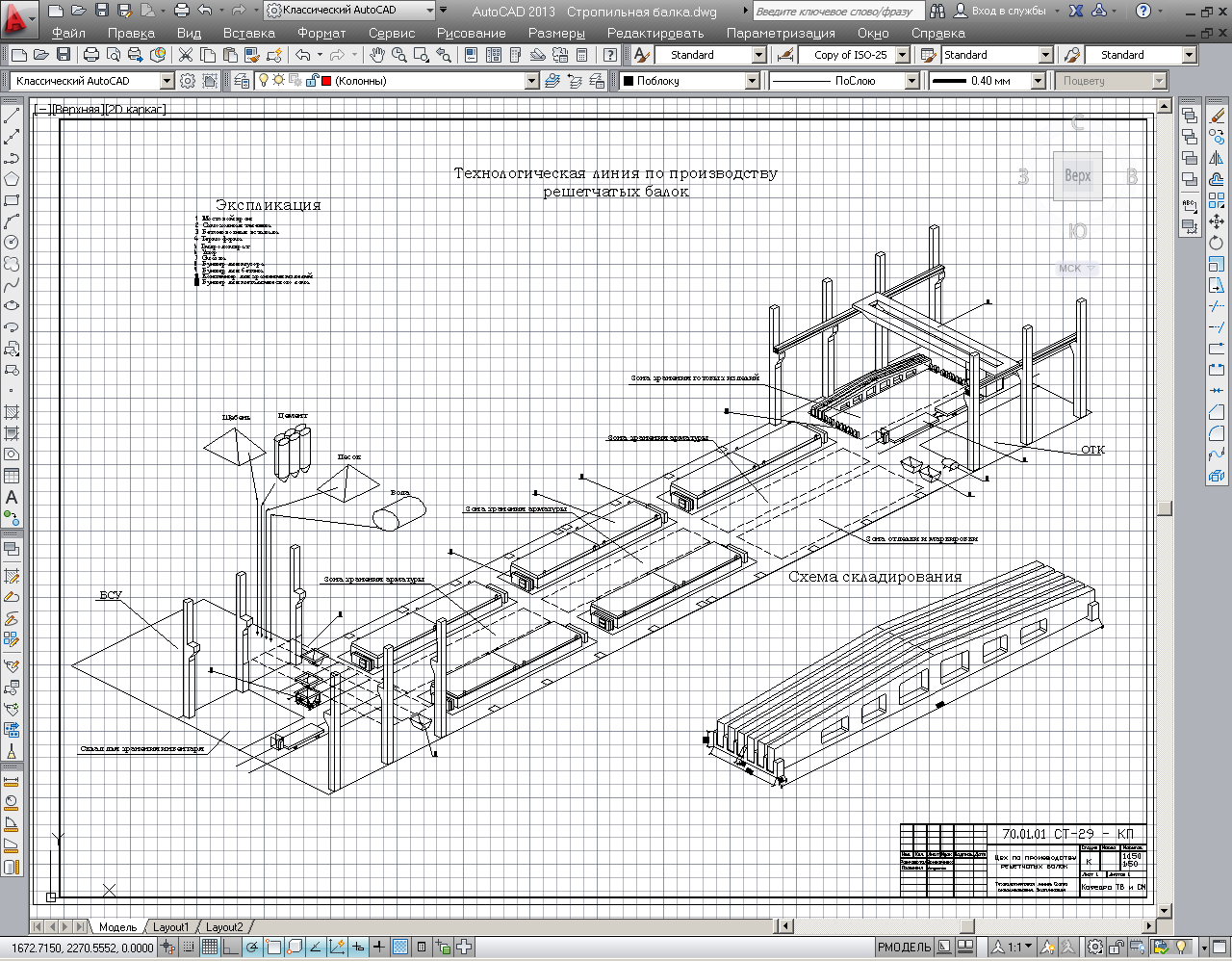The image size is (1232, 961).
Task: Select the Polygon tool
Action: (x=12, y=179)
